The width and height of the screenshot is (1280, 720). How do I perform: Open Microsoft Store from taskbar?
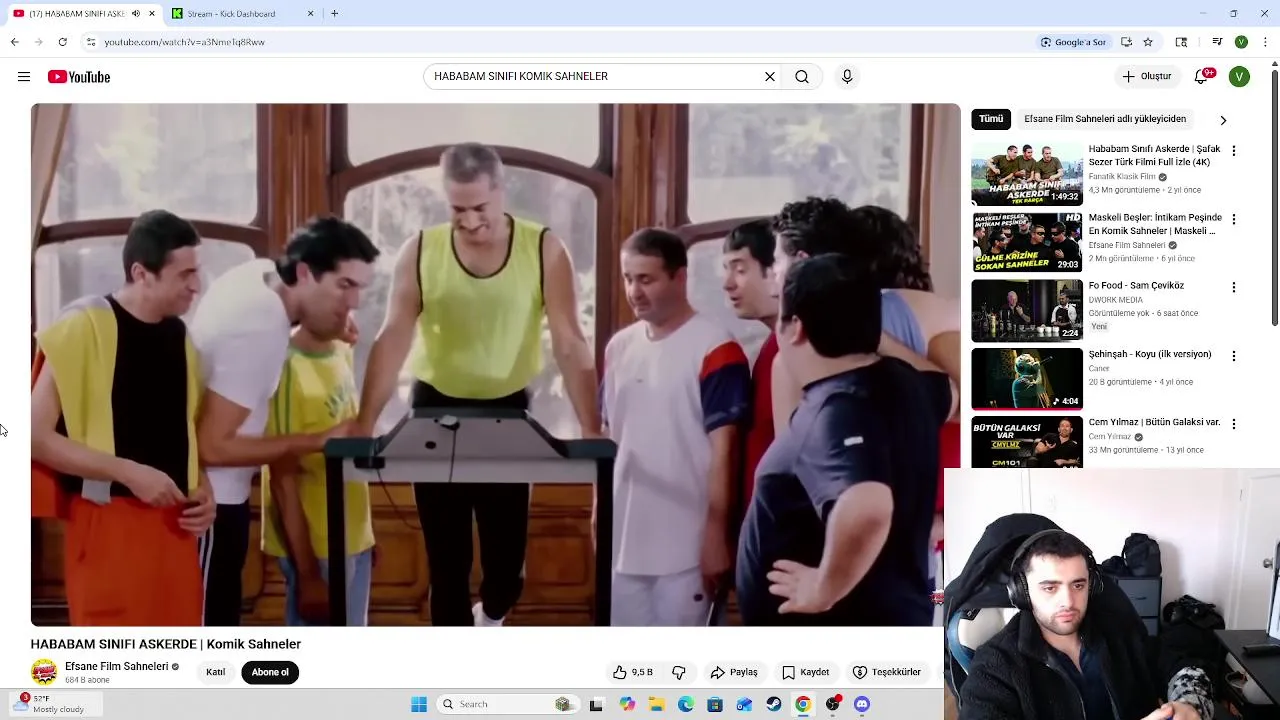click(x=715, y=704)
